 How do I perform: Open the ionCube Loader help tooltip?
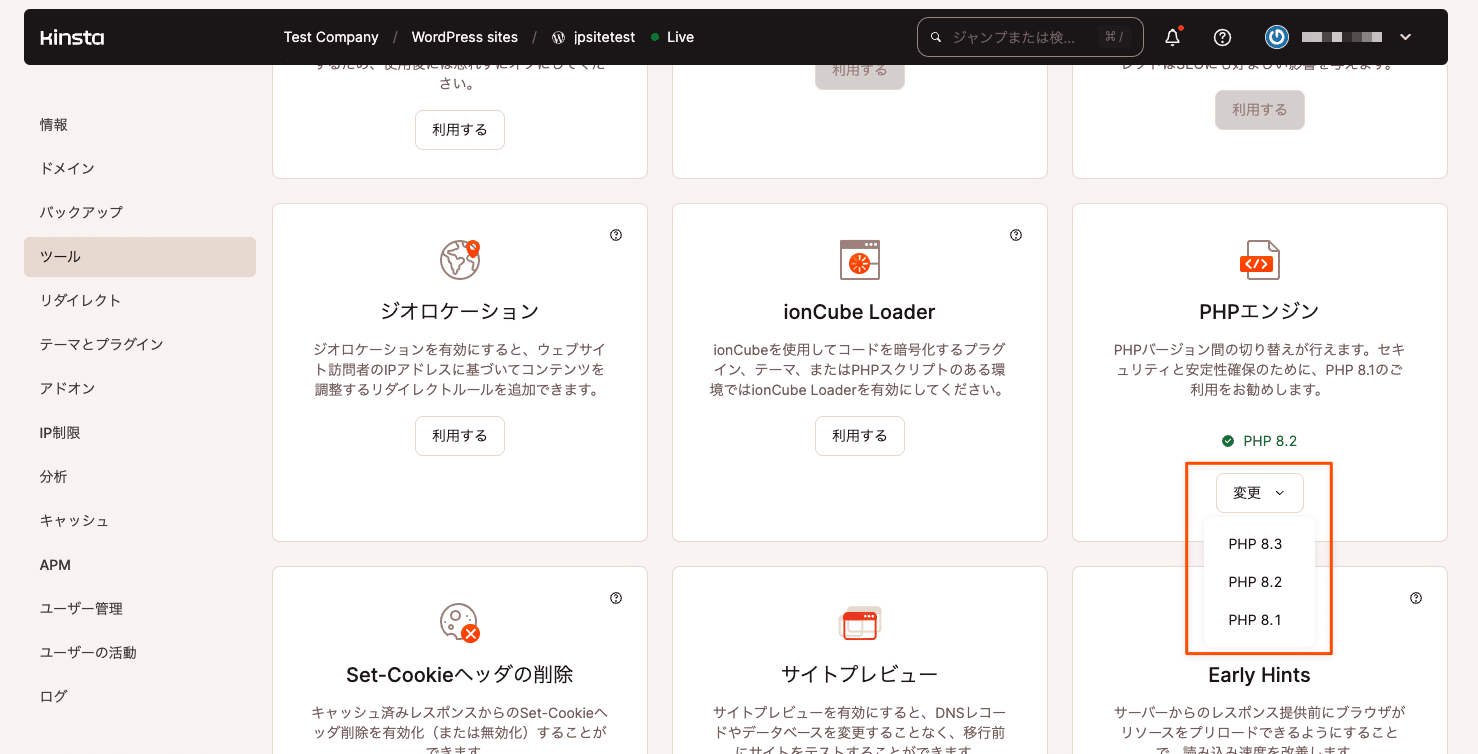(x=1015, y=234)
